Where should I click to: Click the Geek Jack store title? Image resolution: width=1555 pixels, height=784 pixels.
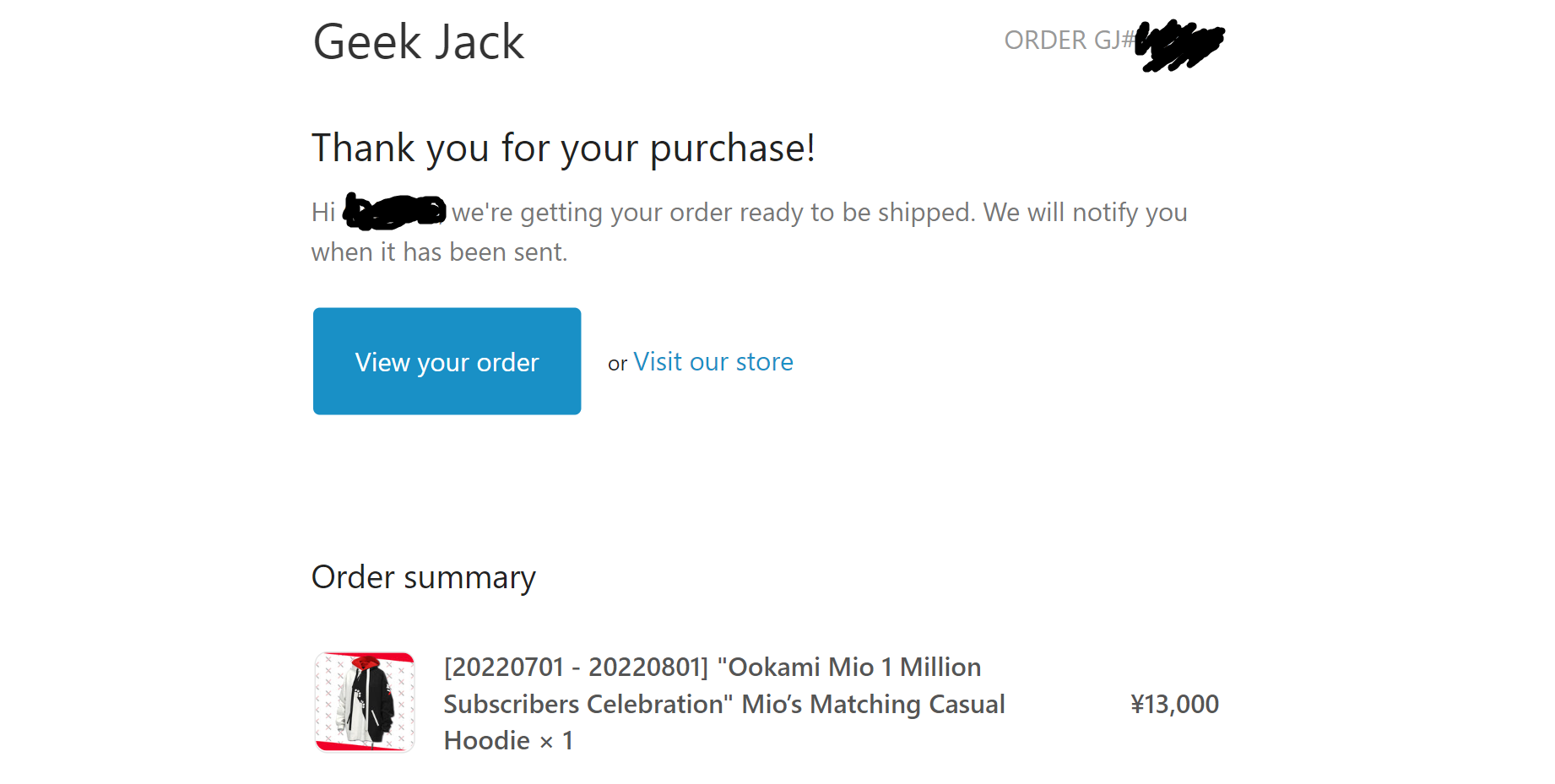click(419, 41)
